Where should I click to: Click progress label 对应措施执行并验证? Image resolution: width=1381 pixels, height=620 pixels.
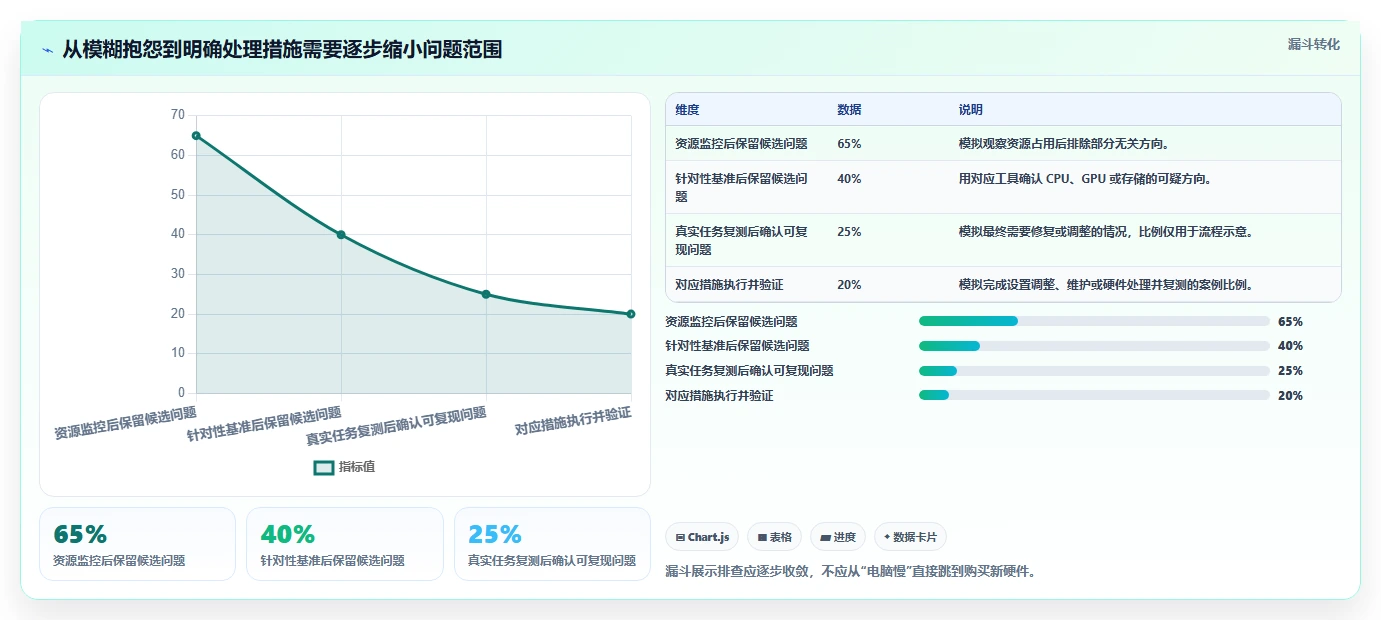pos(719,396)
